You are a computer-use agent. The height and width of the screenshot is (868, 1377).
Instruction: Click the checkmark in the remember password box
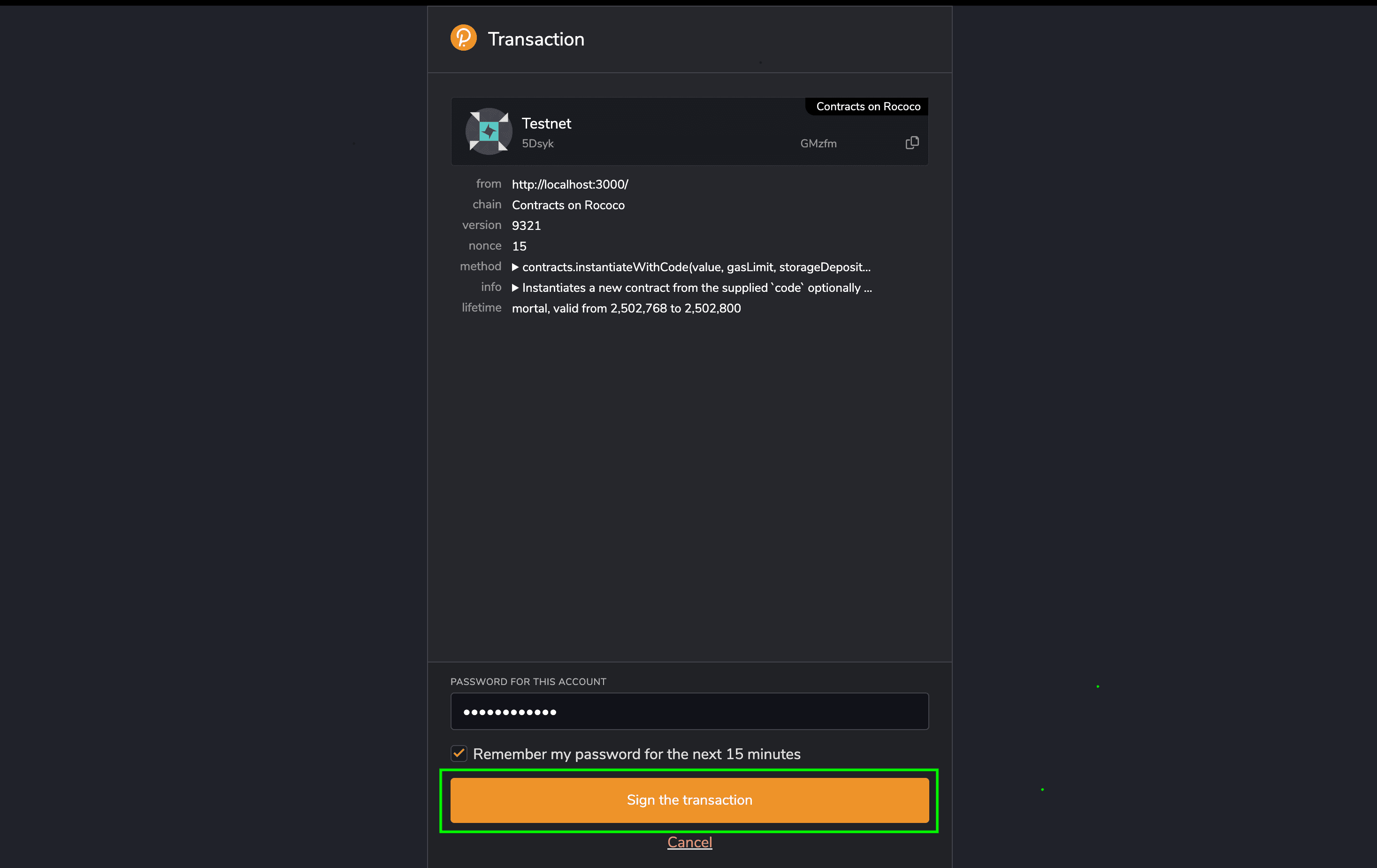point(459,754)
